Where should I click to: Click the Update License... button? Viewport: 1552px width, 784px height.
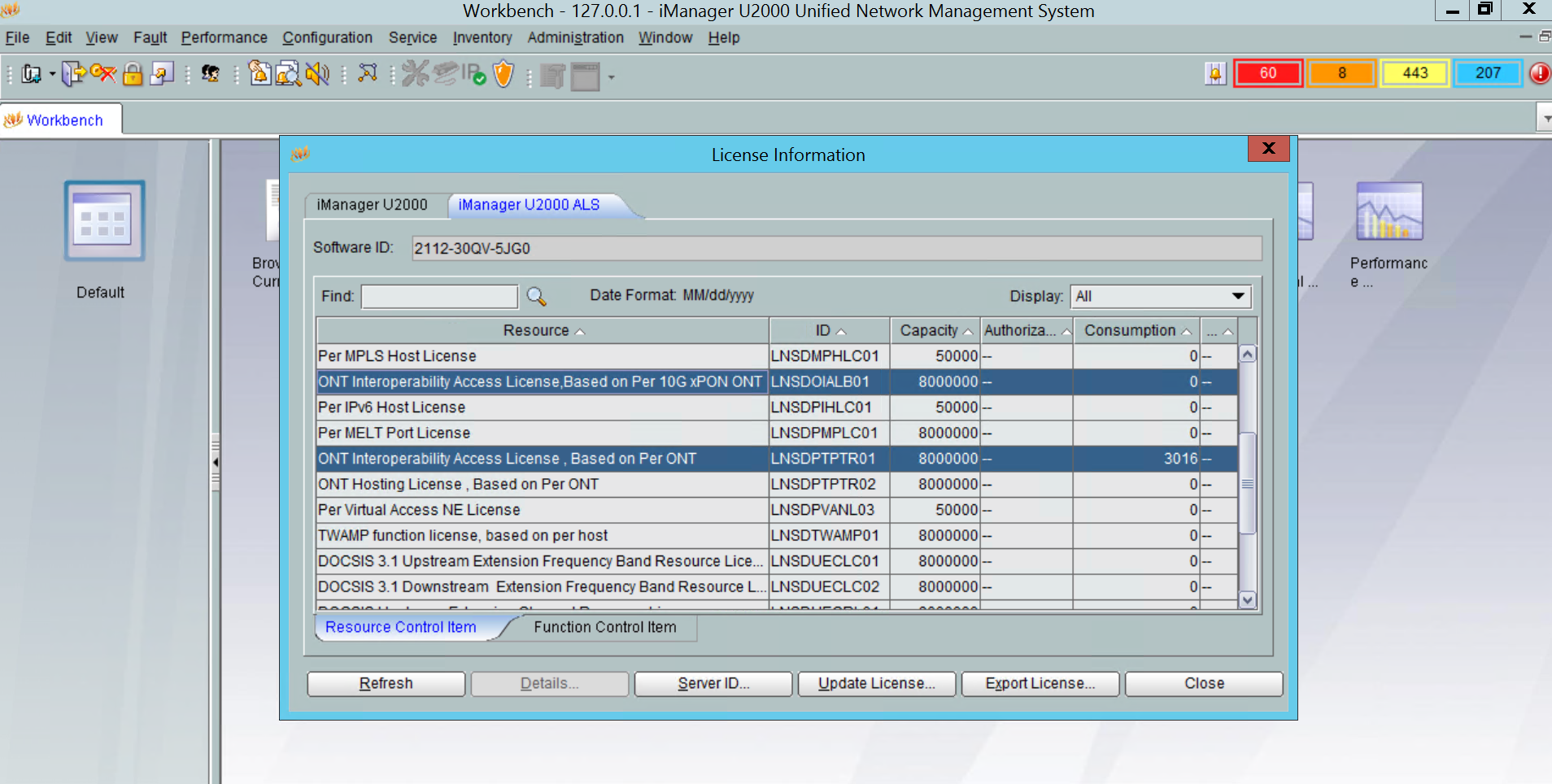click(x=877, y=684)
